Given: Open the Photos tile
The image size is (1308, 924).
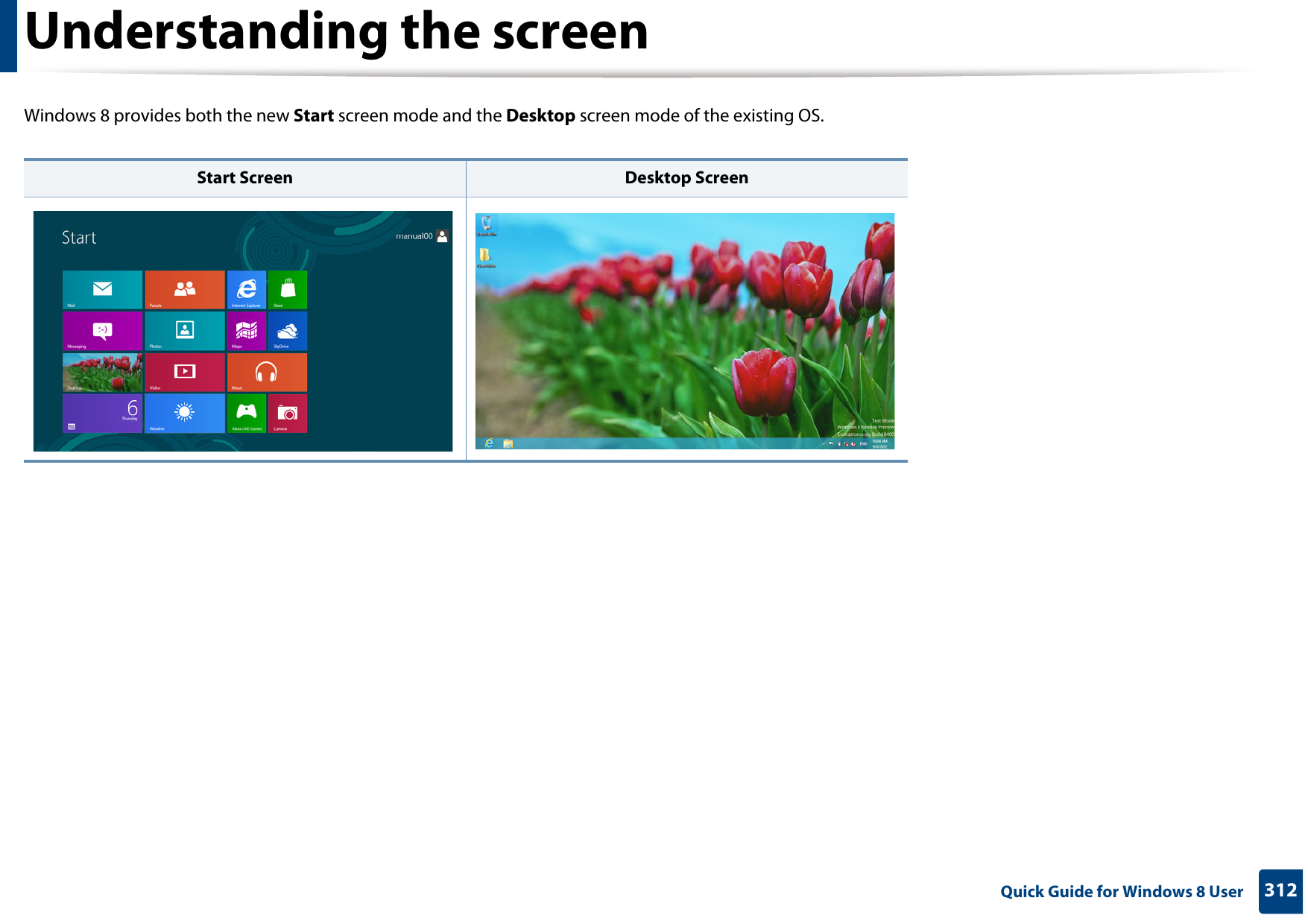Looking at the screenshot, I should (x=185, y=332).
